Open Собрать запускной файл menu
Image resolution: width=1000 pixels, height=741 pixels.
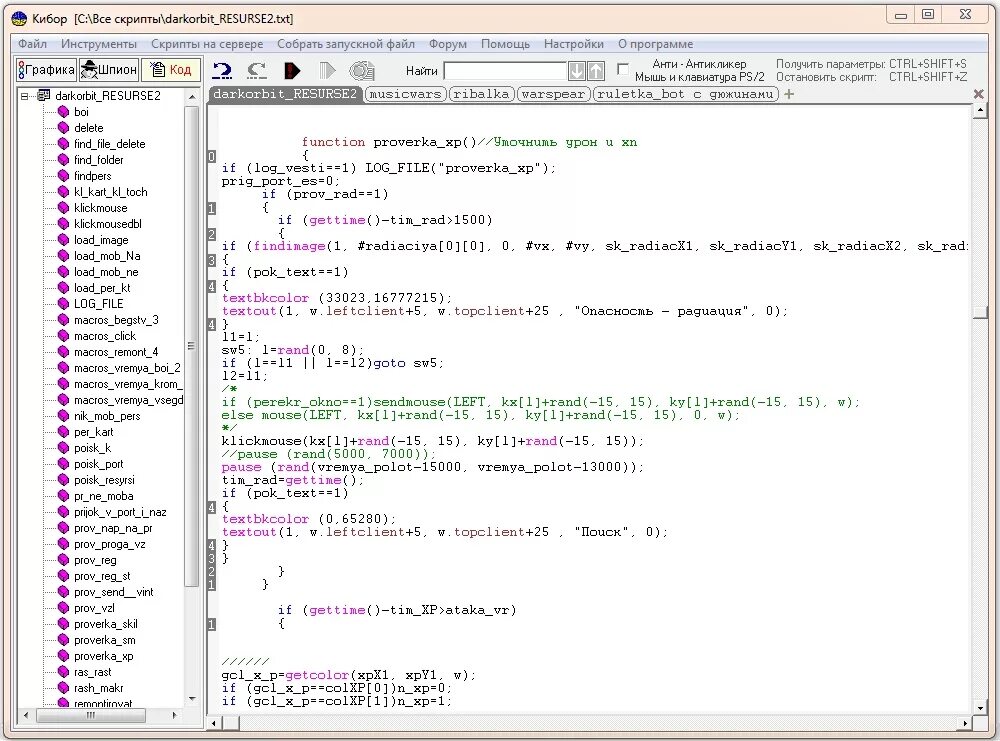click(346, 43)
